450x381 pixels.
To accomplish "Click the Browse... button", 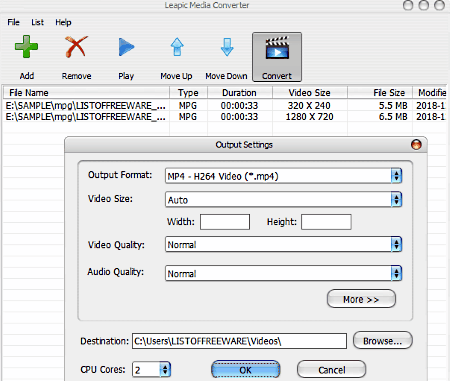I will coord(383,341).
